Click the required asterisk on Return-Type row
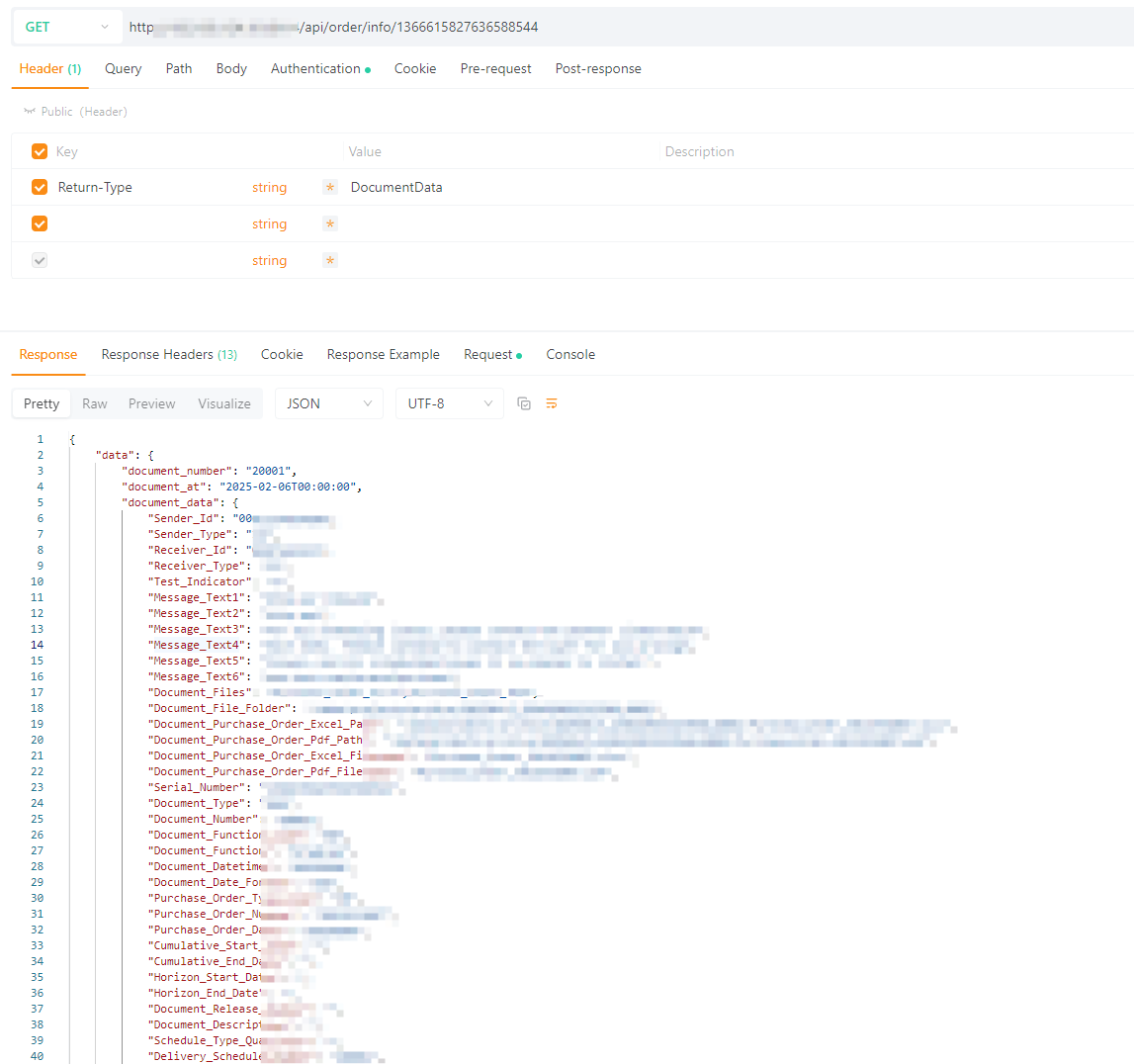 pos(330,188)
